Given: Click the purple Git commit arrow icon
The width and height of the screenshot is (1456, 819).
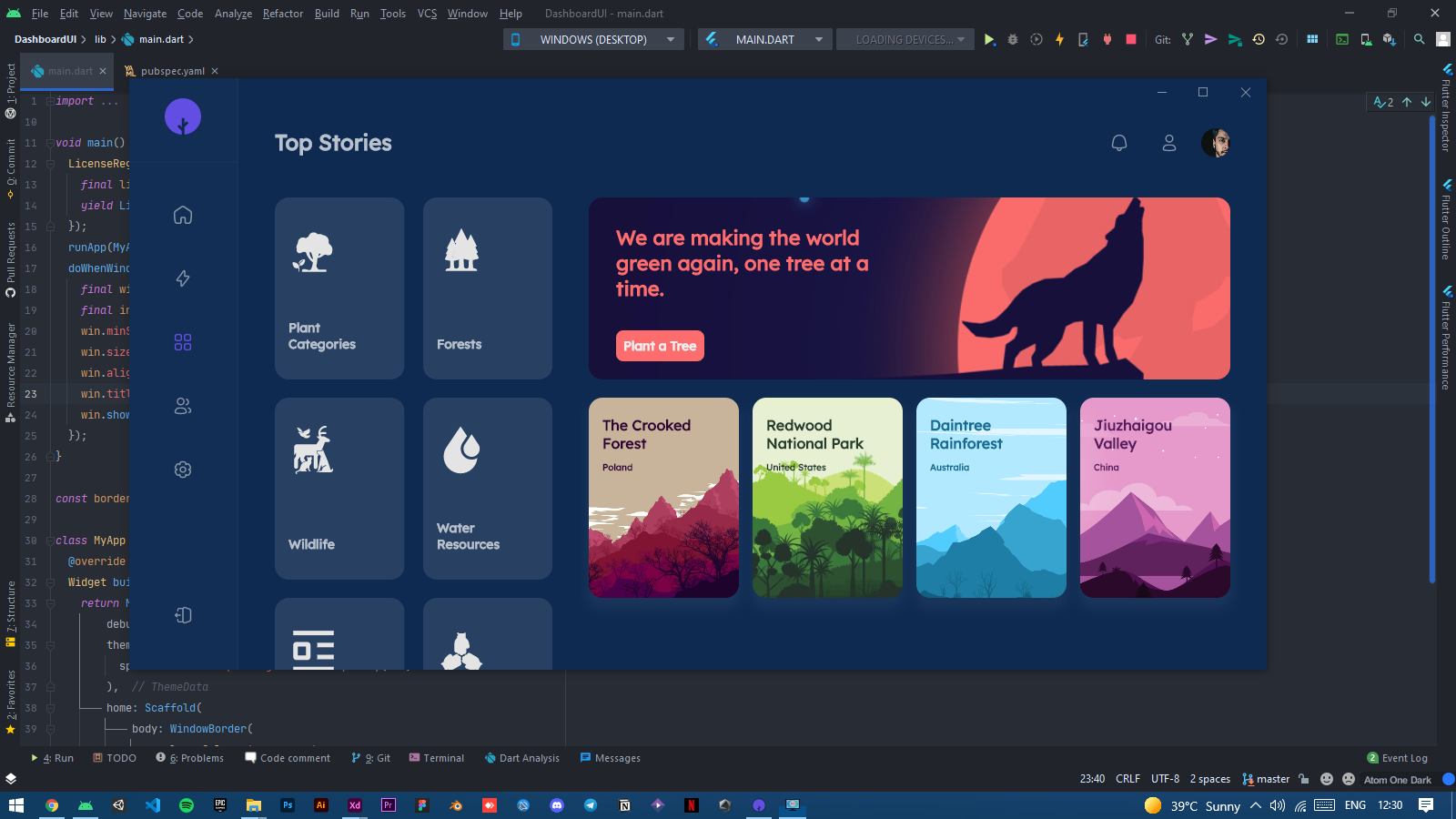Looking at the screenshot, I should (x=1210, y=39).
